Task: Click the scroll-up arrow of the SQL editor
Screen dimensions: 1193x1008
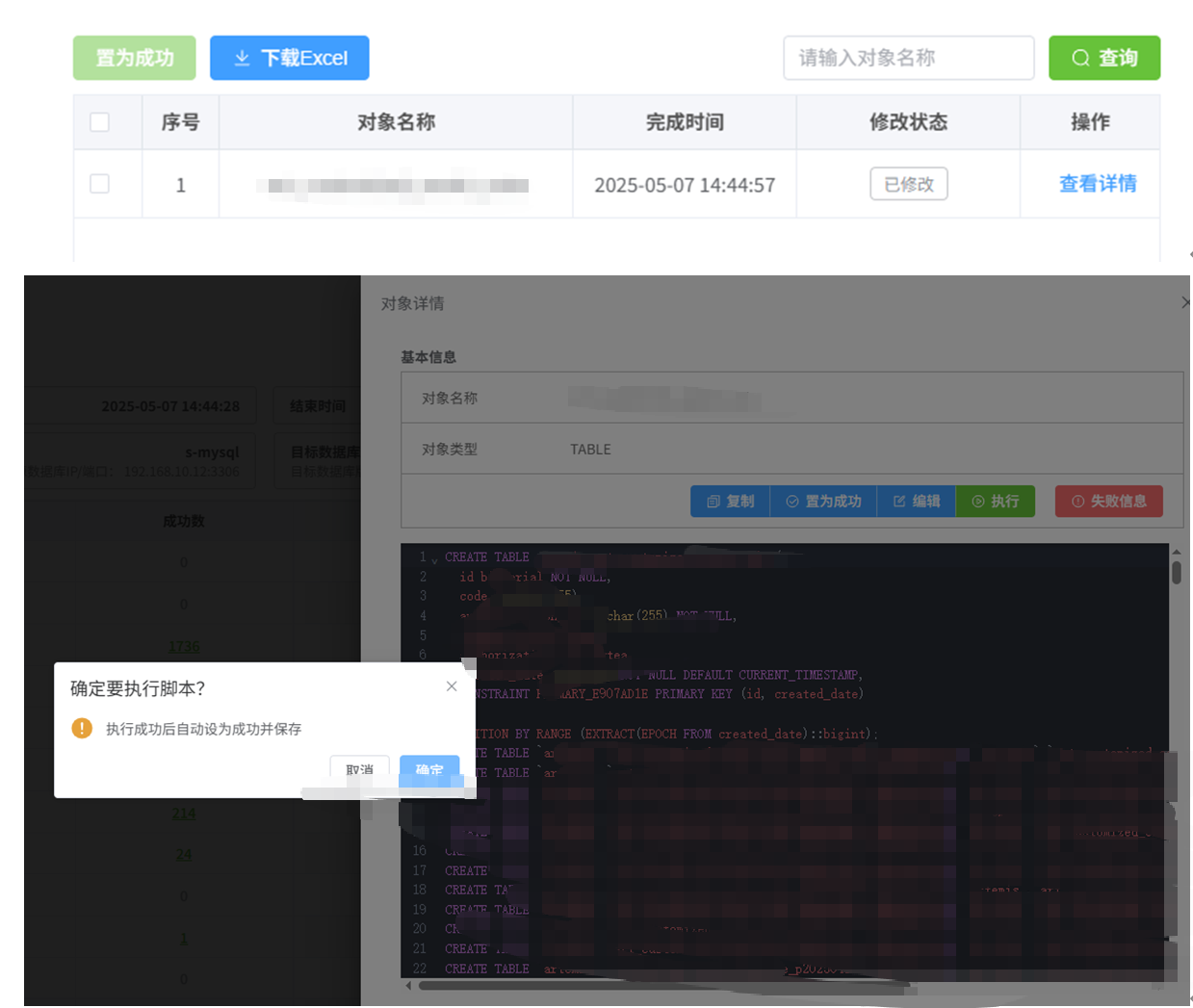Action: tap(1176, 554)
